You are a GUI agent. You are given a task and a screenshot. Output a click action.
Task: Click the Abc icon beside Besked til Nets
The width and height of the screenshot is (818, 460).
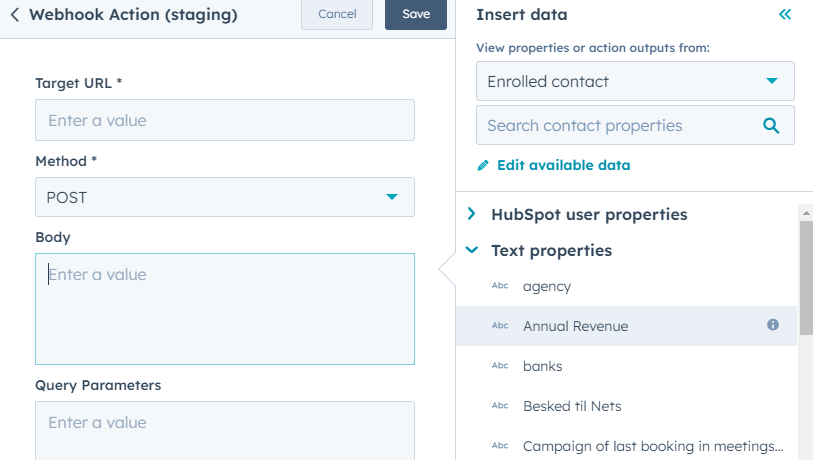(x=500, y=406)
